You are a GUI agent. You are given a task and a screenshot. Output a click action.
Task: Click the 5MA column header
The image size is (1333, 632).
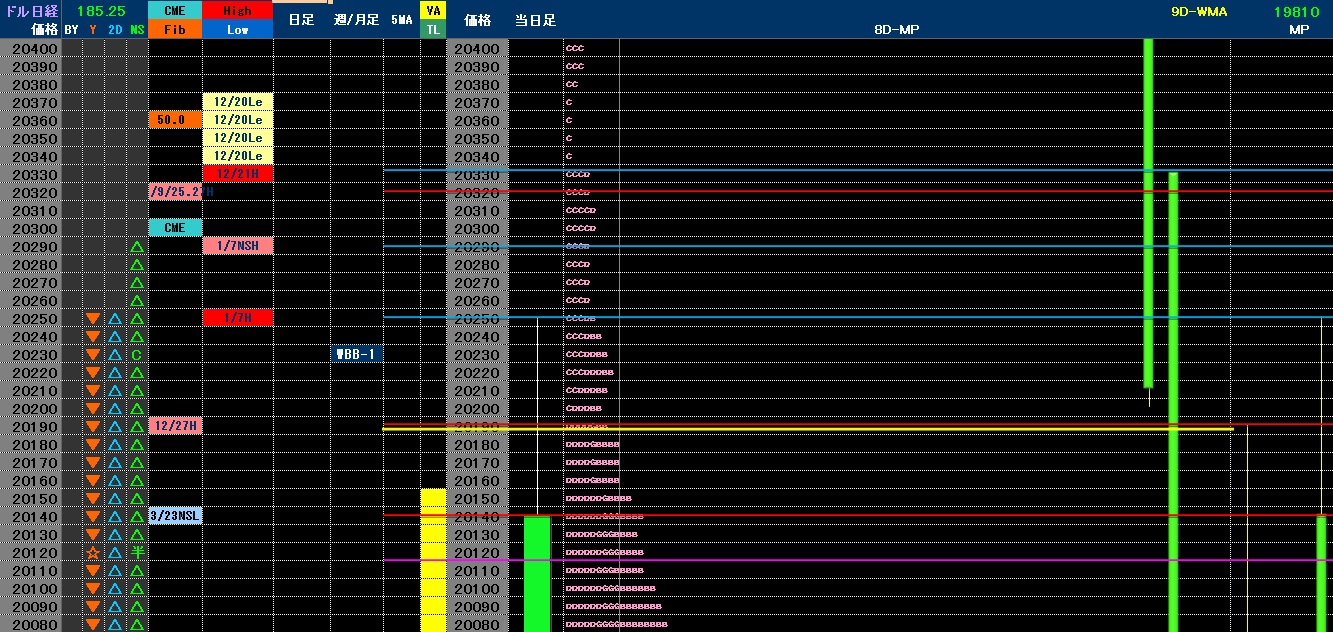point(401,20)
